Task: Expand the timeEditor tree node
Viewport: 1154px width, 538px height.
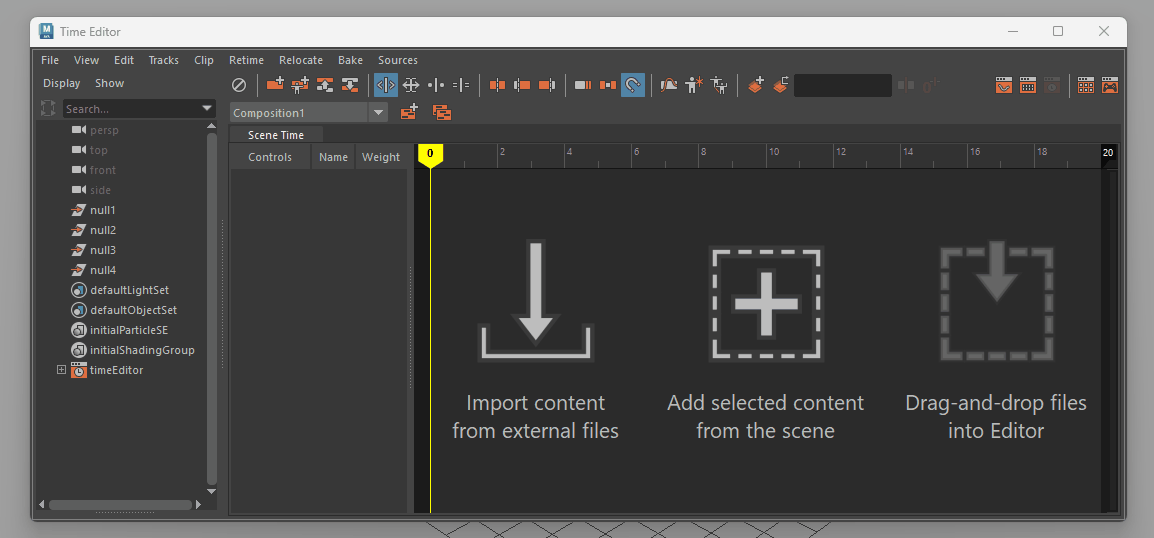Action: pyautogui.click(x=61, y=370)
